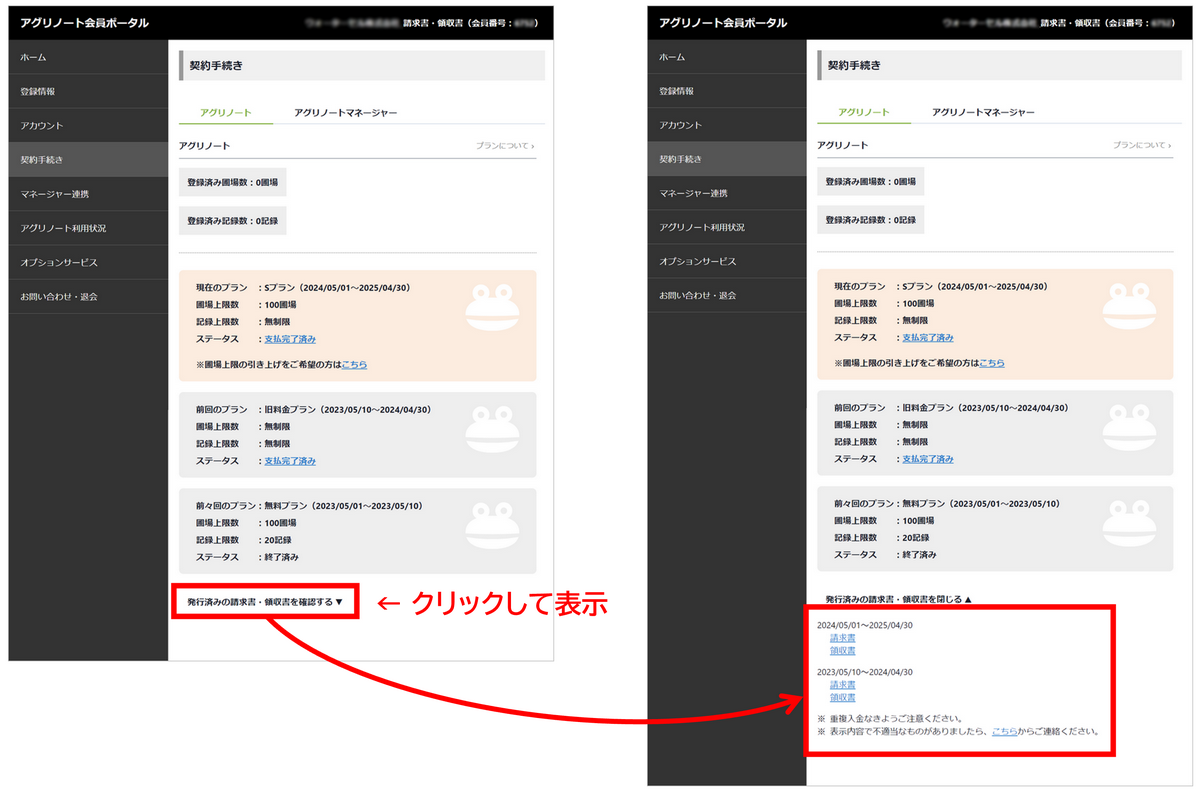Open the プランについて link in right screenshot
1200x791 pixels.
[x=1142, y=145]
